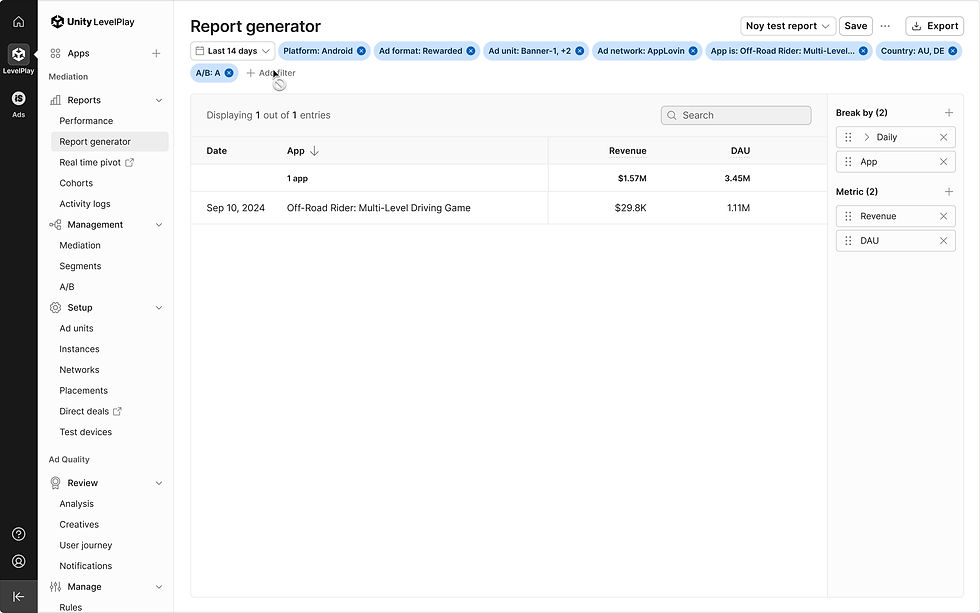Image resolution: width=980 pixels, height=613 pixels.
Task: Open Segments page
Action: 80,266
